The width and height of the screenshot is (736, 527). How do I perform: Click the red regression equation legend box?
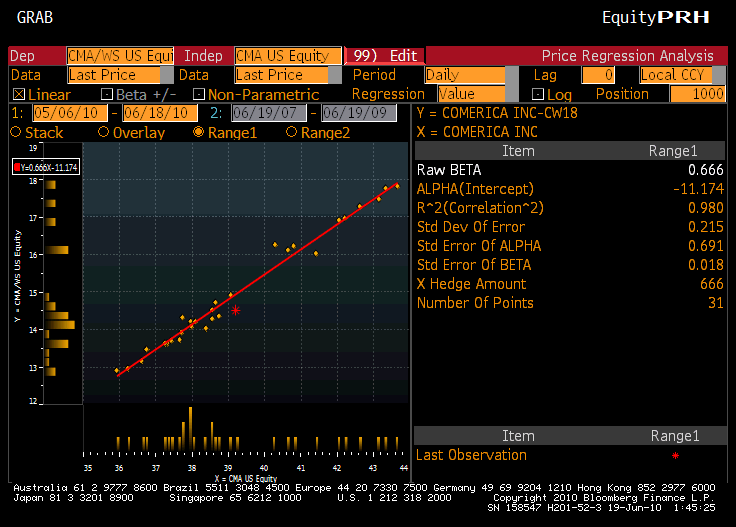tap(46, 167)
